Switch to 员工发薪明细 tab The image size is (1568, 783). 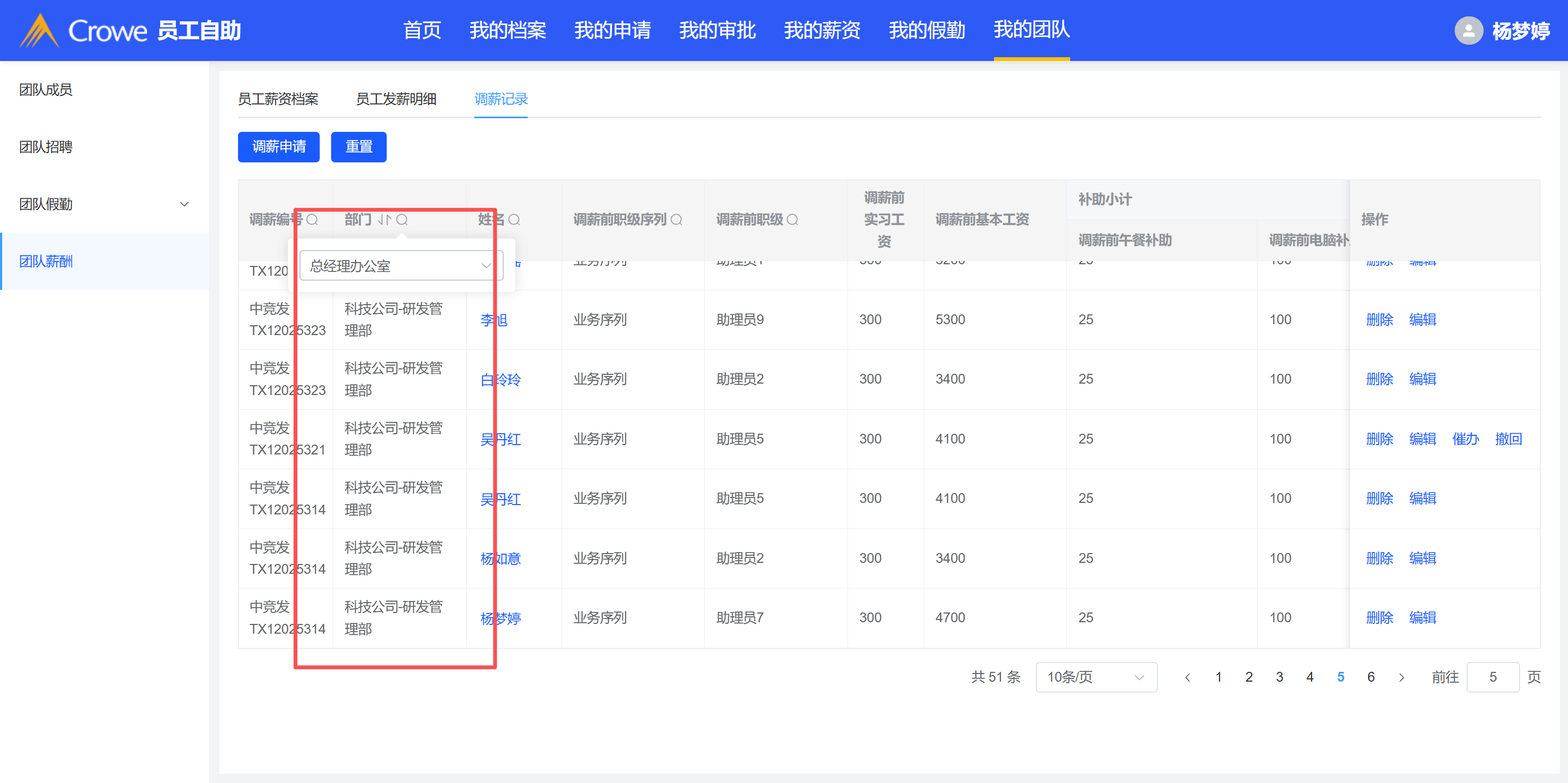[395, 99]
